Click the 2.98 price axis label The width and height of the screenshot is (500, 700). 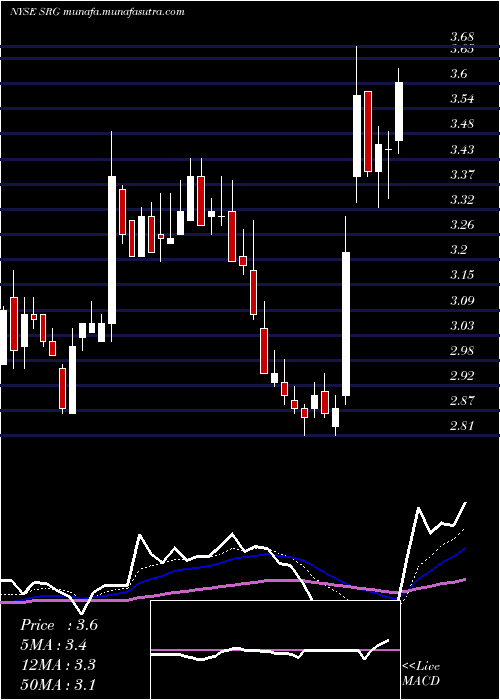tap(462, 350)
